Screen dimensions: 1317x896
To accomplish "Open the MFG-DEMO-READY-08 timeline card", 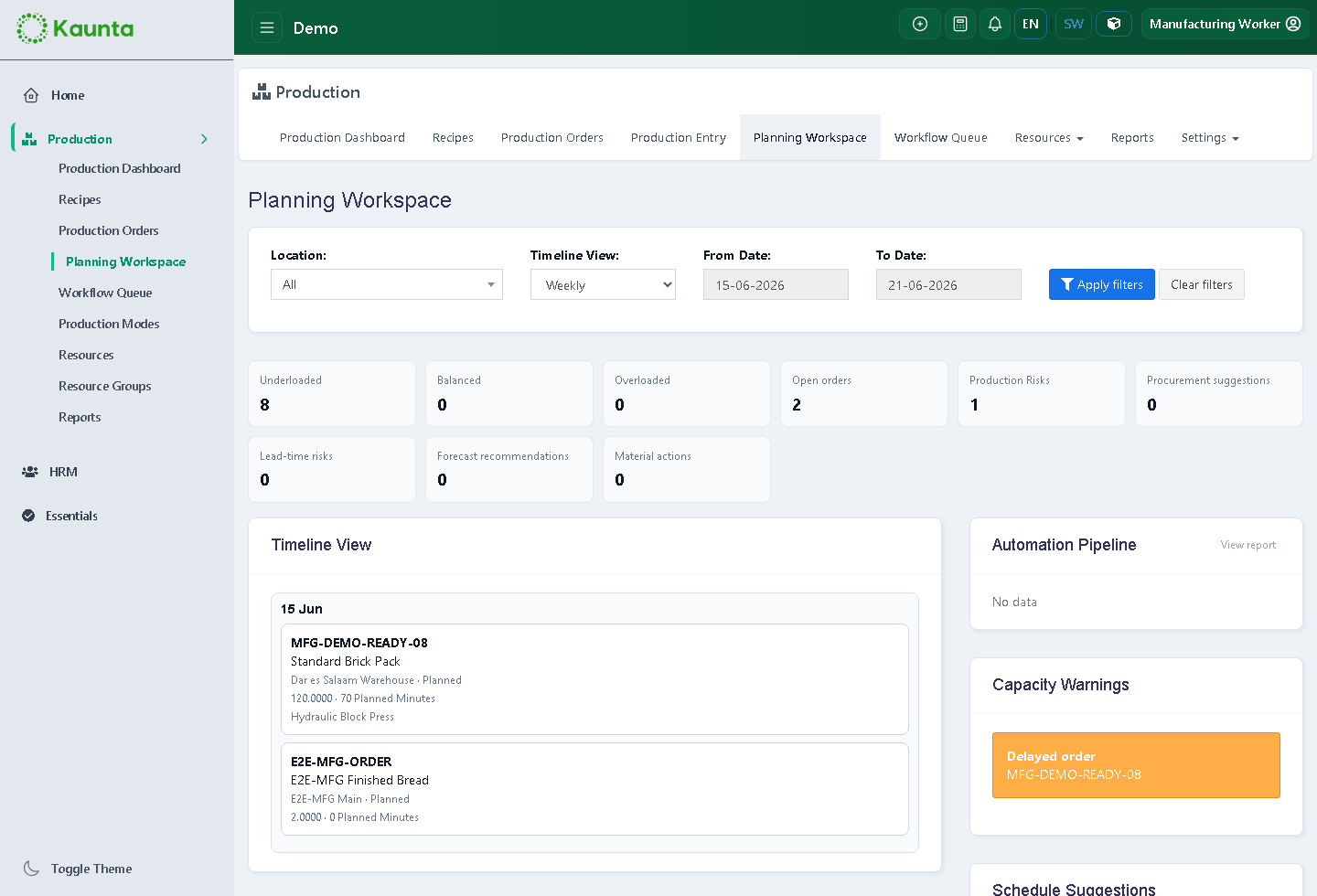I will pos(594,679).
